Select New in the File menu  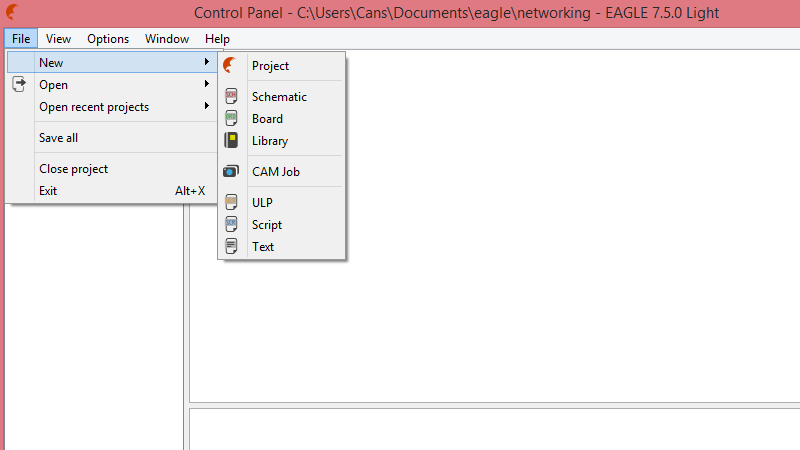point(112,62)
